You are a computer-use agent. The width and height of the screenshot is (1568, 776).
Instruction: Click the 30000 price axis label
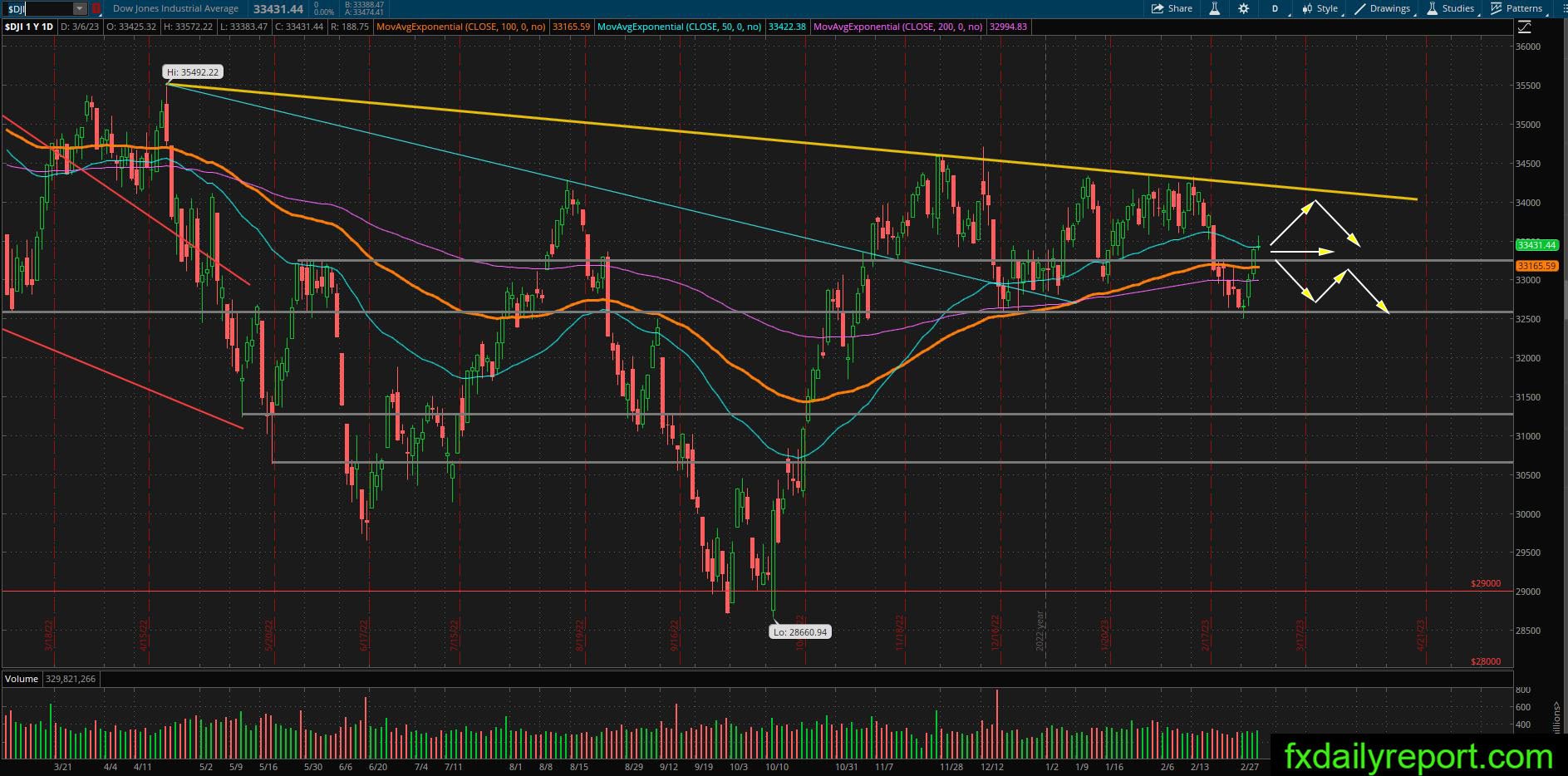click(1528, 514)
